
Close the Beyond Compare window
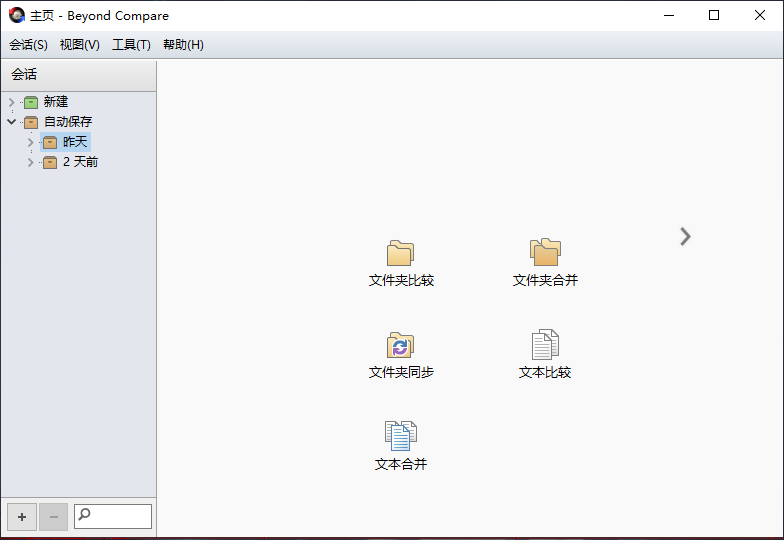(x=760, y=16)
